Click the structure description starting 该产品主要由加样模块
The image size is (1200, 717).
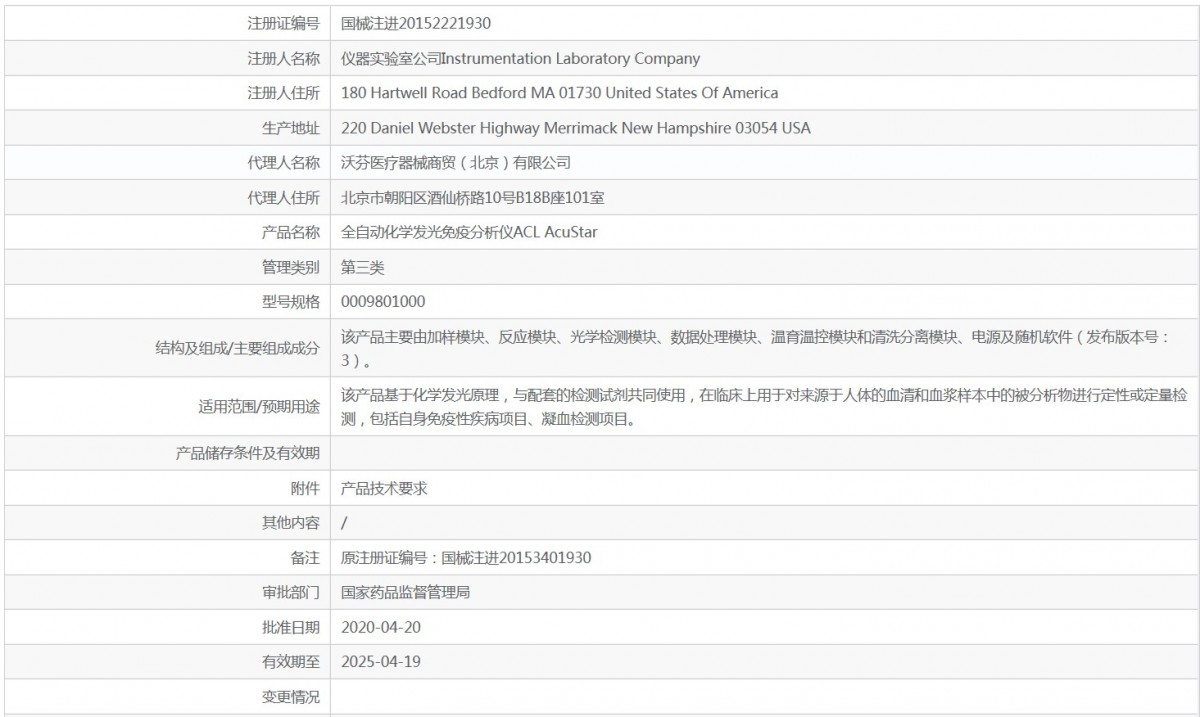[755, 348]
